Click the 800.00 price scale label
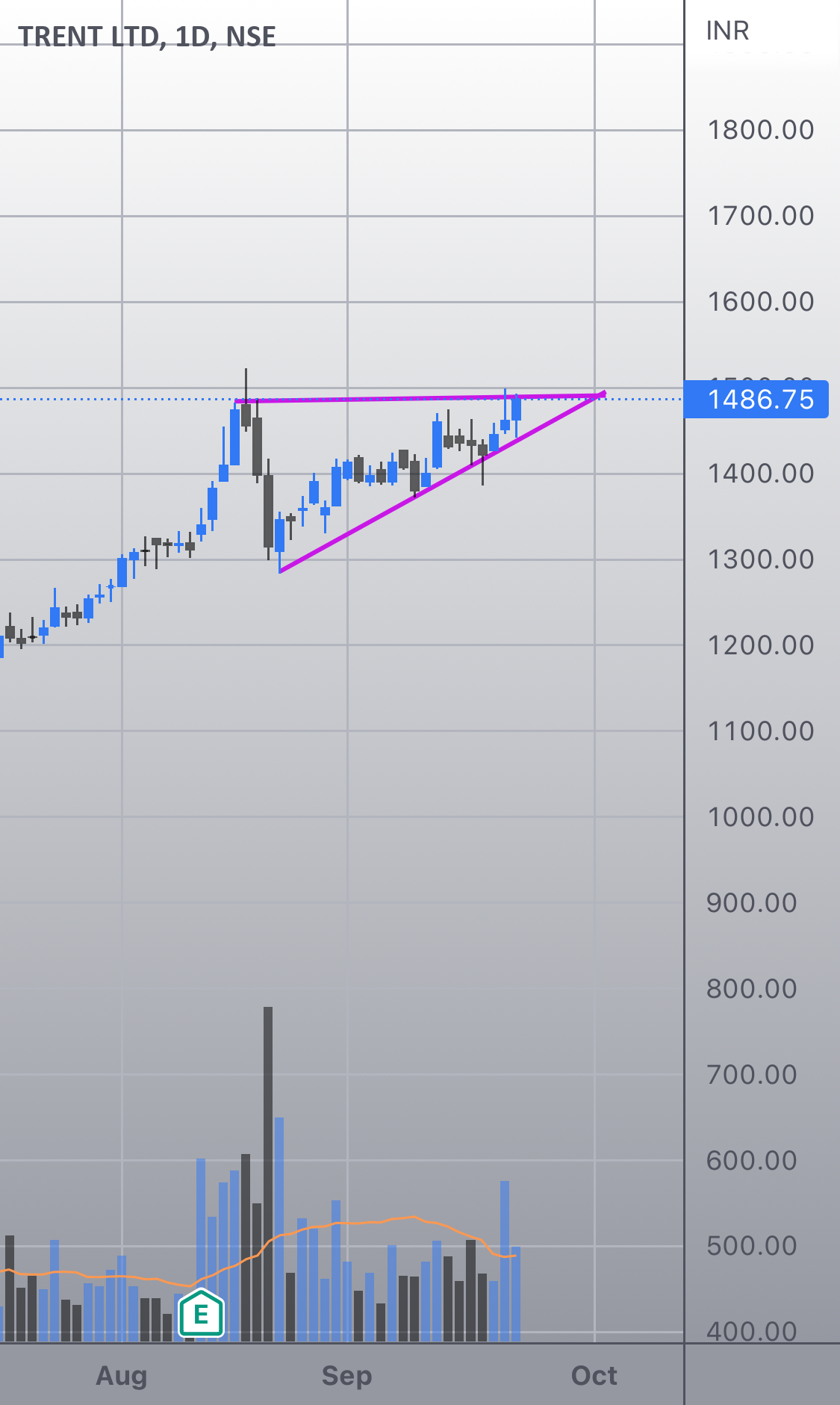The height and width of the screenshot is (1405, 840). (x=752, y=989)
